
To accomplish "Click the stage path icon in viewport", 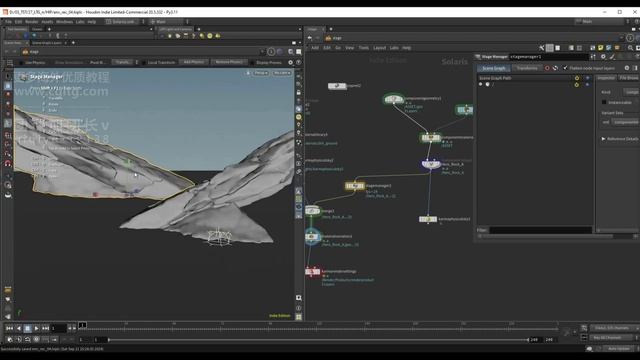I will pos(25,52).
